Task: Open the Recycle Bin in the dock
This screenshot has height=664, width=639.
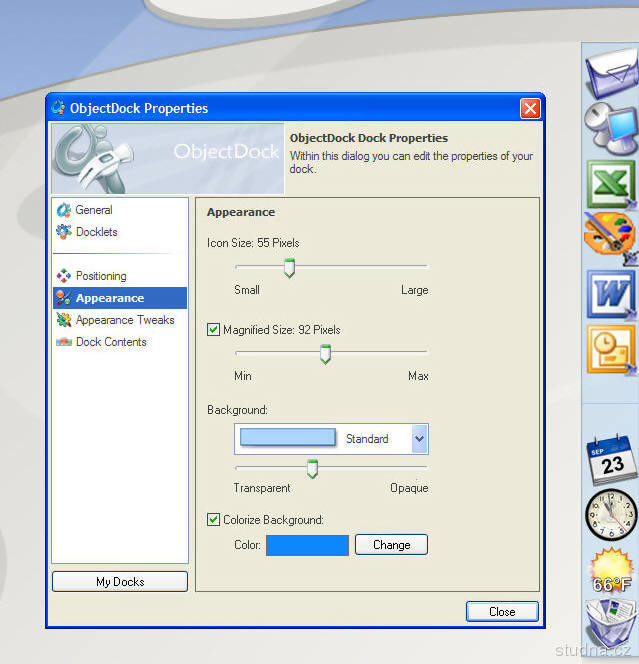Action: 612,626
